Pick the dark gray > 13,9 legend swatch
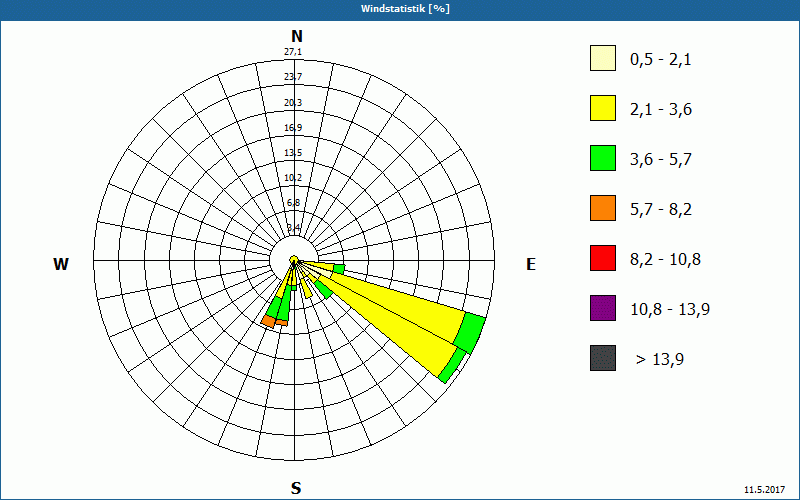The image size is (800, 500). pos(603,358)
